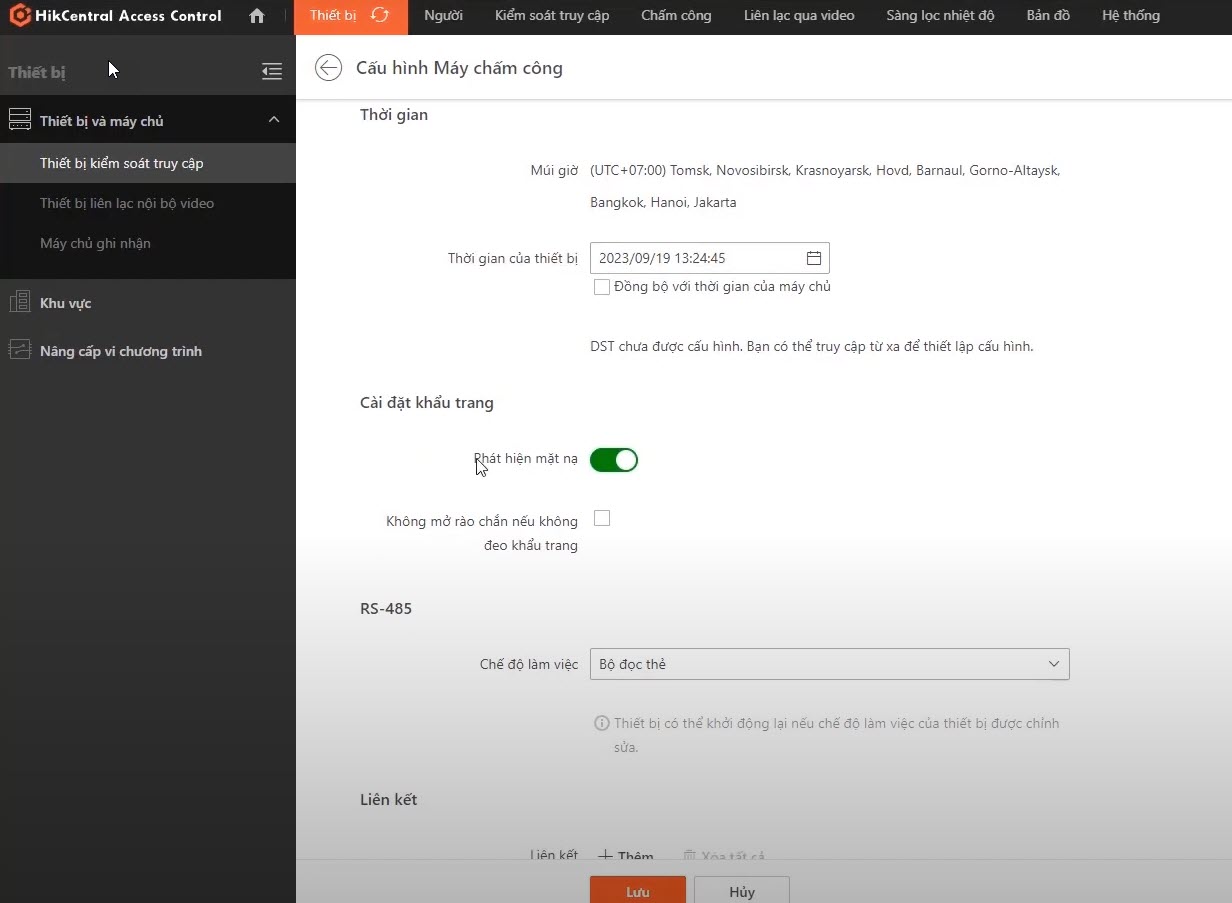Click the calendar icon in device time field
Image resolution: width=1232 pixels, height=903 pixels.
pyautogui.click(x=814, y=258)
